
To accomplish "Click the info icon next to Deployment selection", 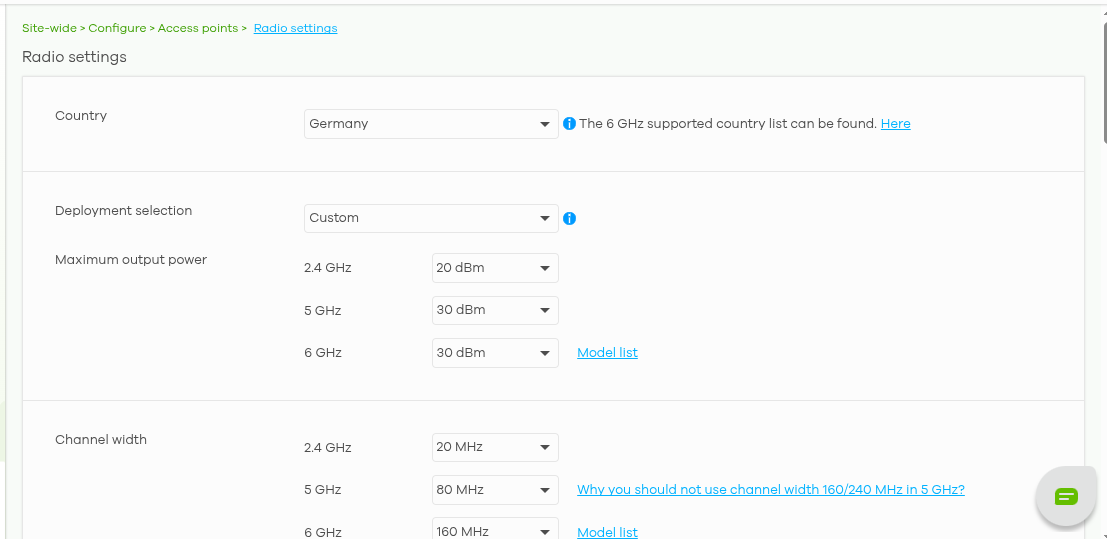I will tap(569, 218).
